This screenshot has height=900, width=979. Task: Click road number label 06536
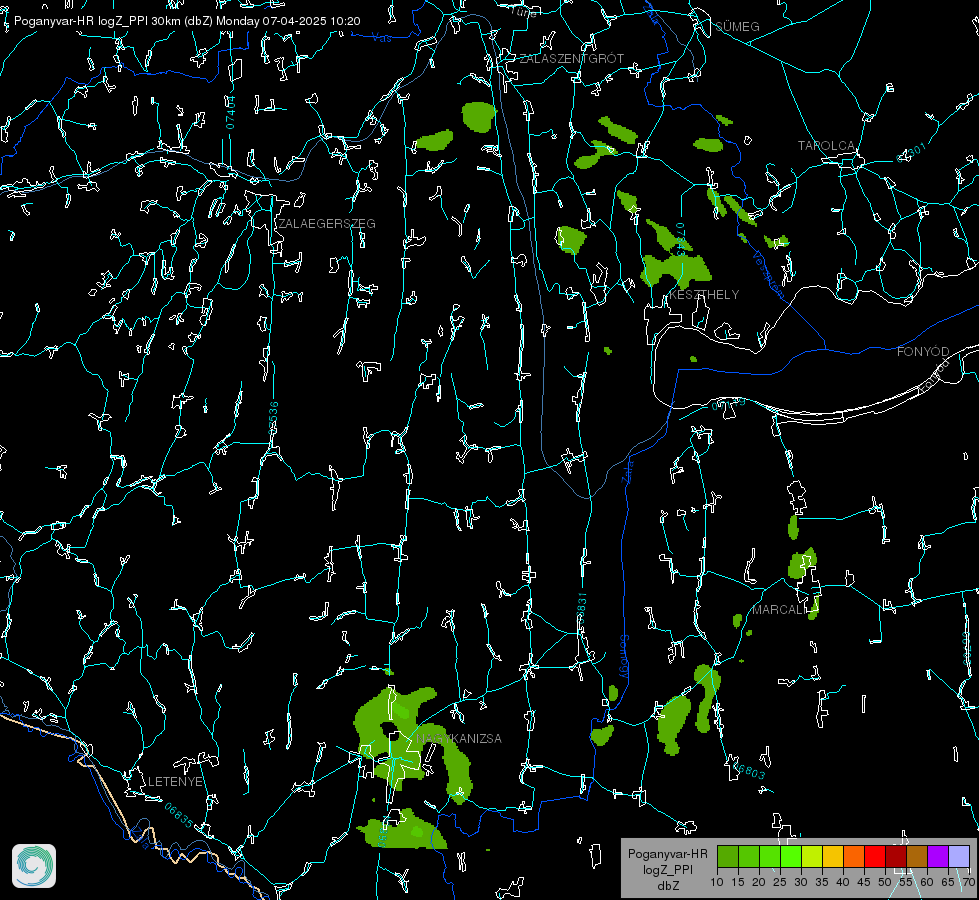click(273, 418)
